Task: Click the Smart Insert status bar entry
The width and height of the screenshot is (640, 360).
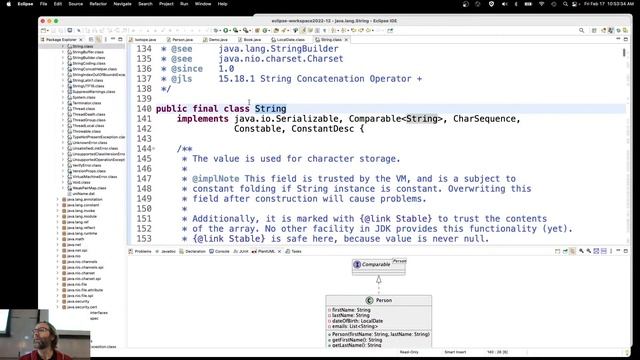Action: pyautogui.click(x=456, y=352)
